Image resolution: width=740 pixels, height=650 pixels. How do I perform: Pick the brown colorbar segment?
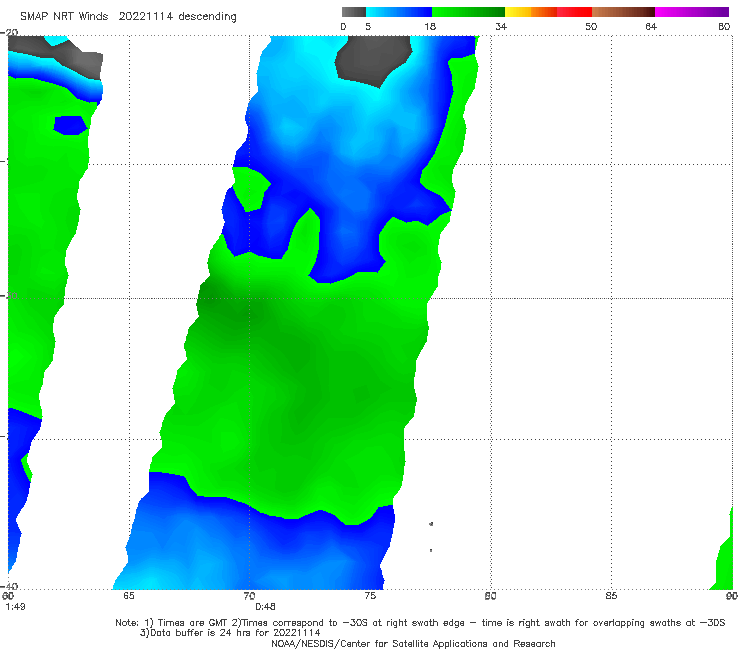point(623,12)
